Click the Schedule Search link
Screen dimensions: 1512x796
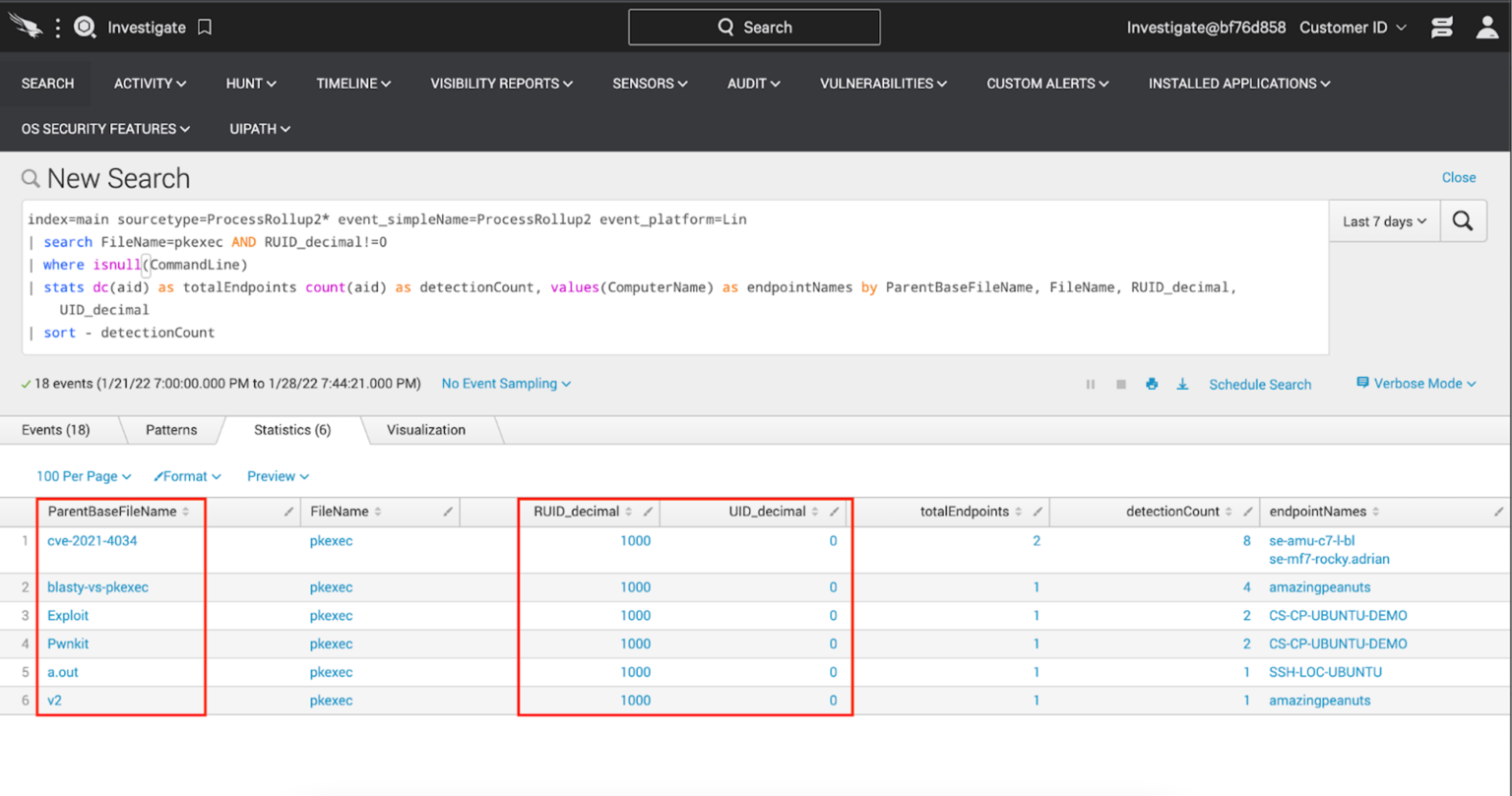[1259, 384]
